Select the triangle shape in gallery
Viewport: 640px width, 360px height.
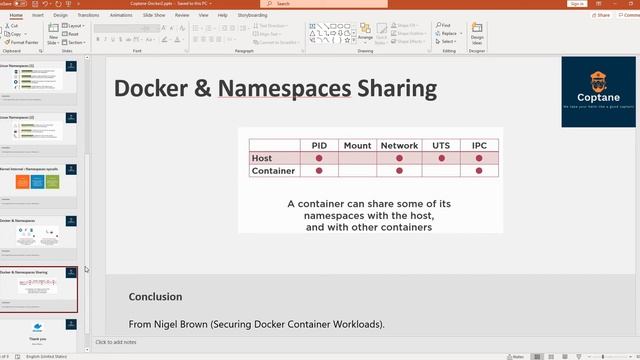coord(312,33)
